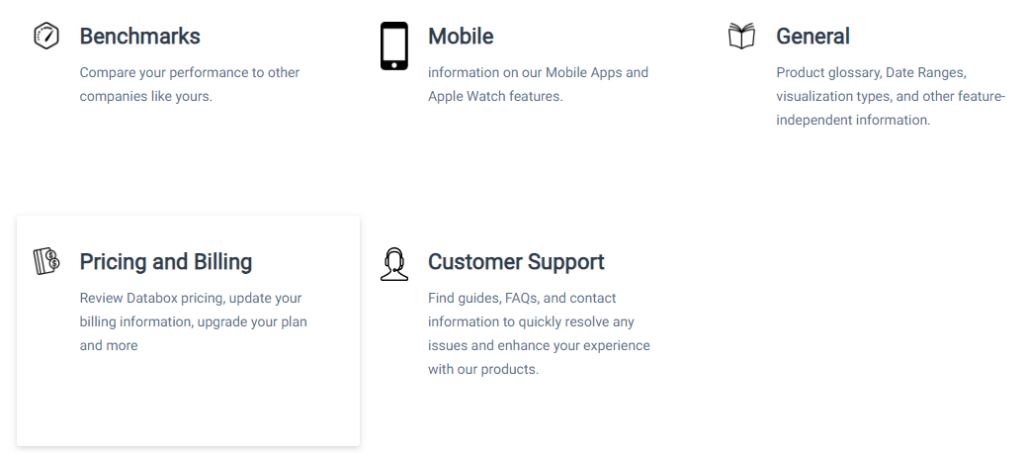Click the "Apple Watch features." text line
Viewport: 1024px width, 453px height.
coord(495,97)
